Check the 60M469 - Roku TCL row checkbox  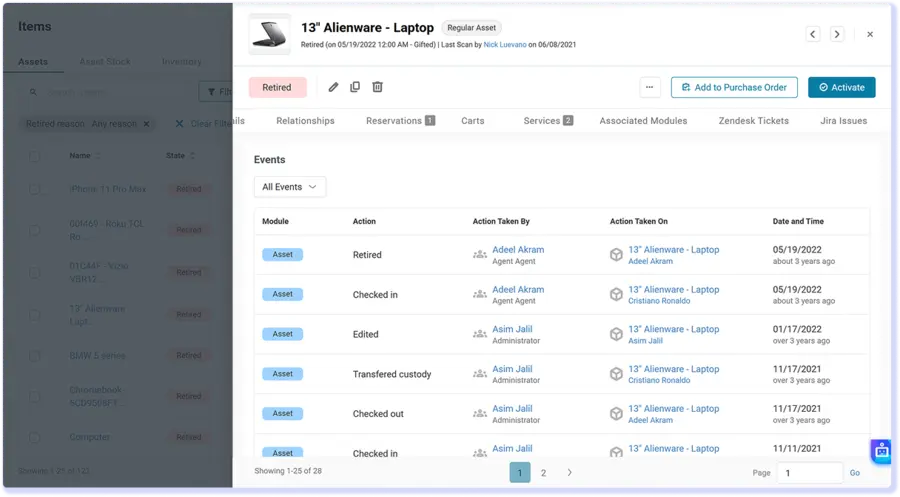click(x=34, y=230)
